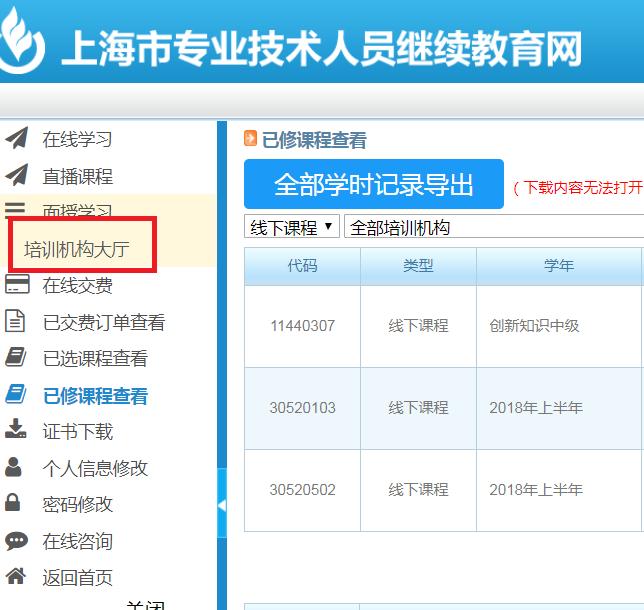The width and height of the screenshot is (644, 610).
Task: Open the 线下课程 course type dropdown
Action: [292, 226]
